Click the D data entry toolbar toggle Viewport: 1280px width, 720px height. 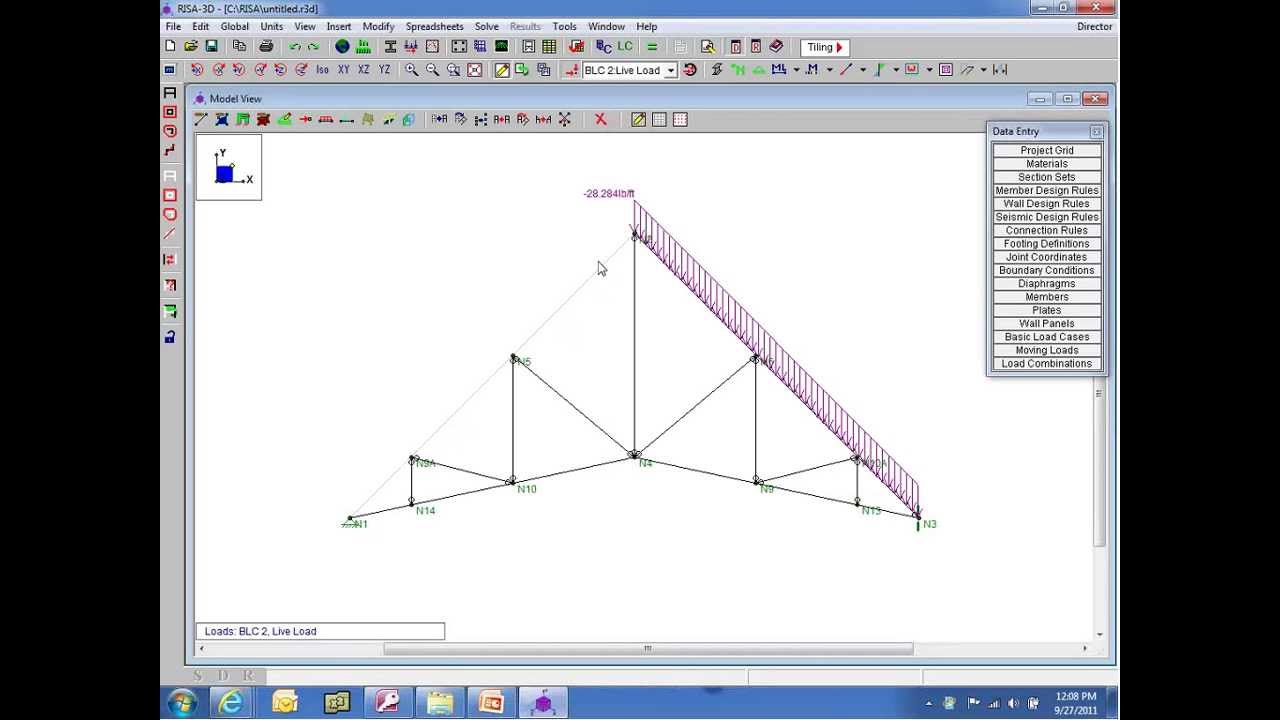(x=736, y=47)
